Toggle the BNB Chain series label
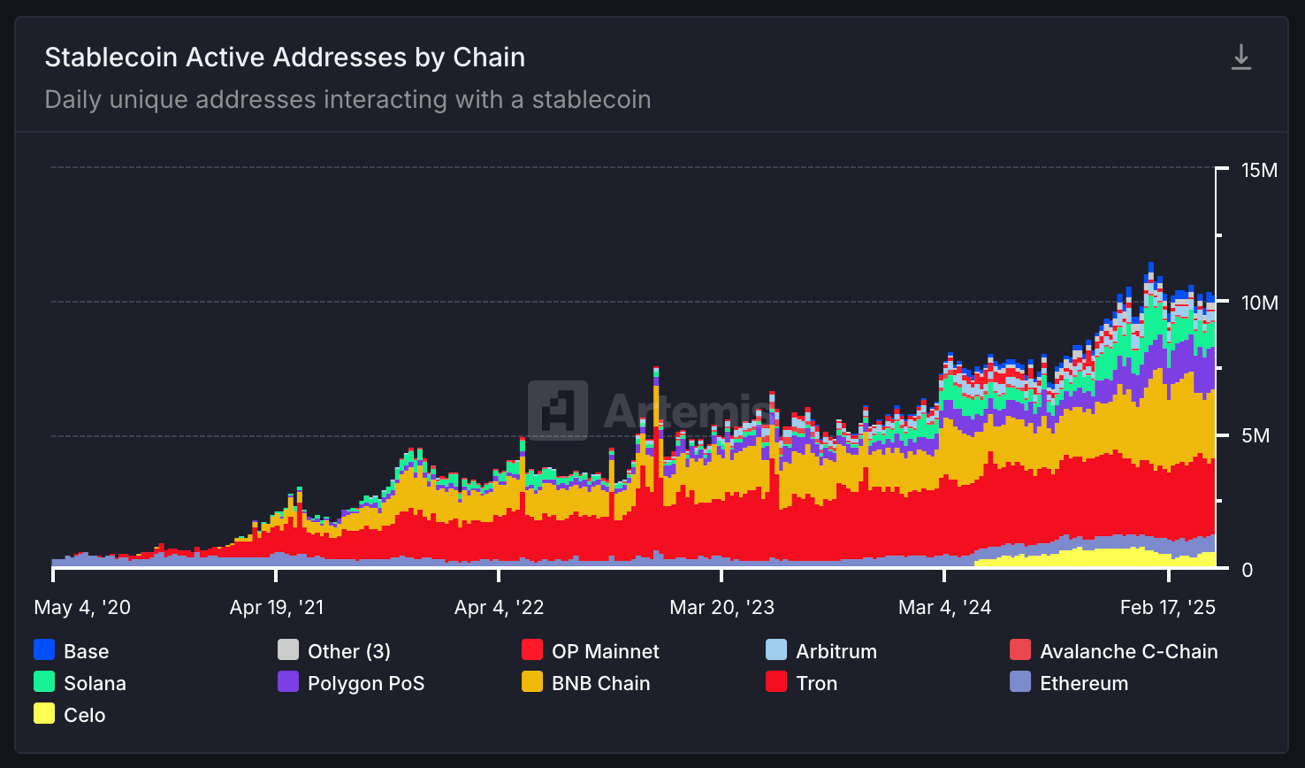Screen dimensions: 1305x768 pyautogui.click(x=601, y=684)
